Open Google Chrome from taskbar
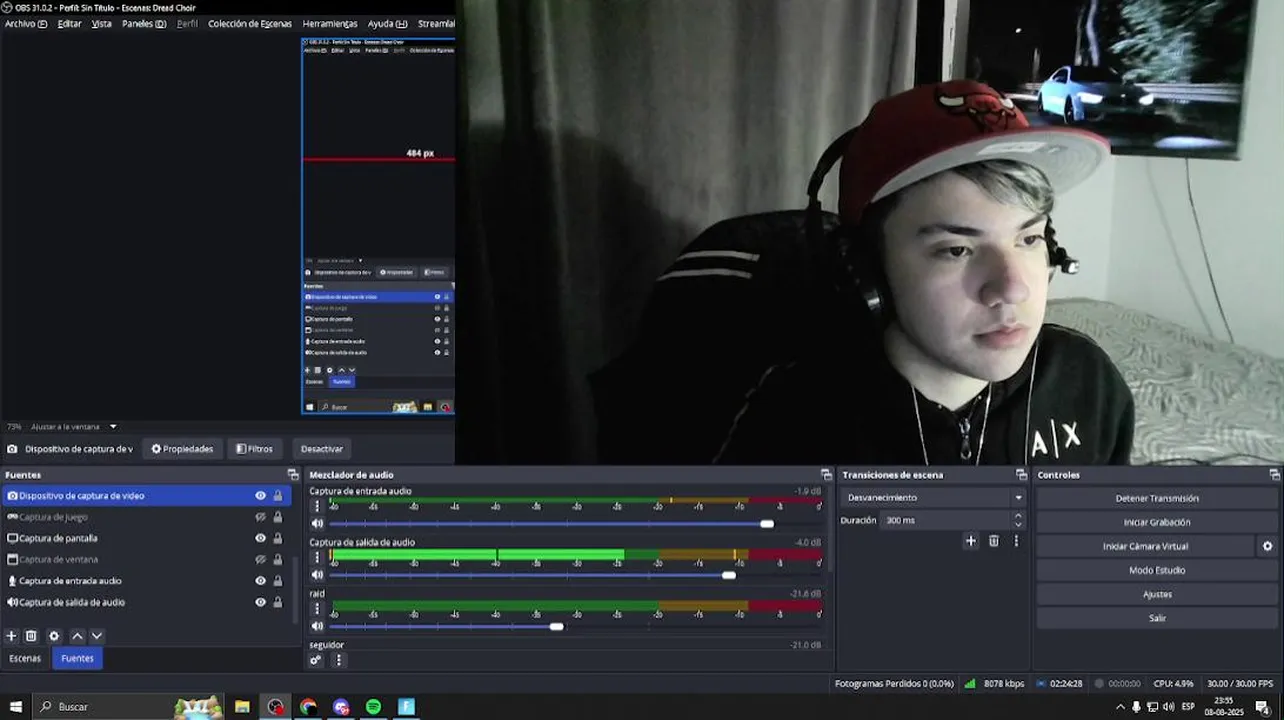 click(308, 707)
